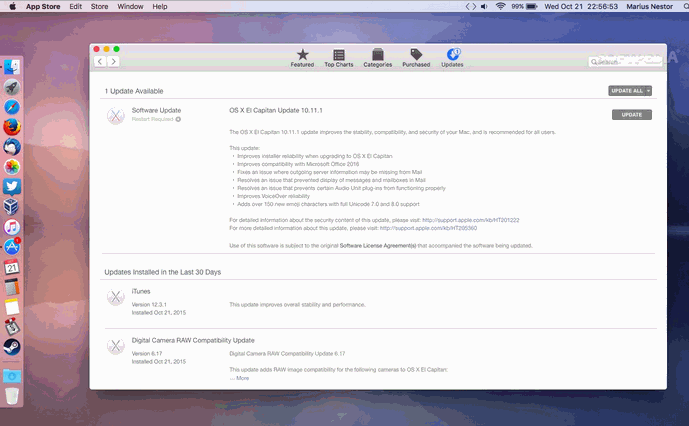The width and height of the screenshot is (689, 426).
Task: Click the volume icon in menu bar
Action: (x=484, y=6)
